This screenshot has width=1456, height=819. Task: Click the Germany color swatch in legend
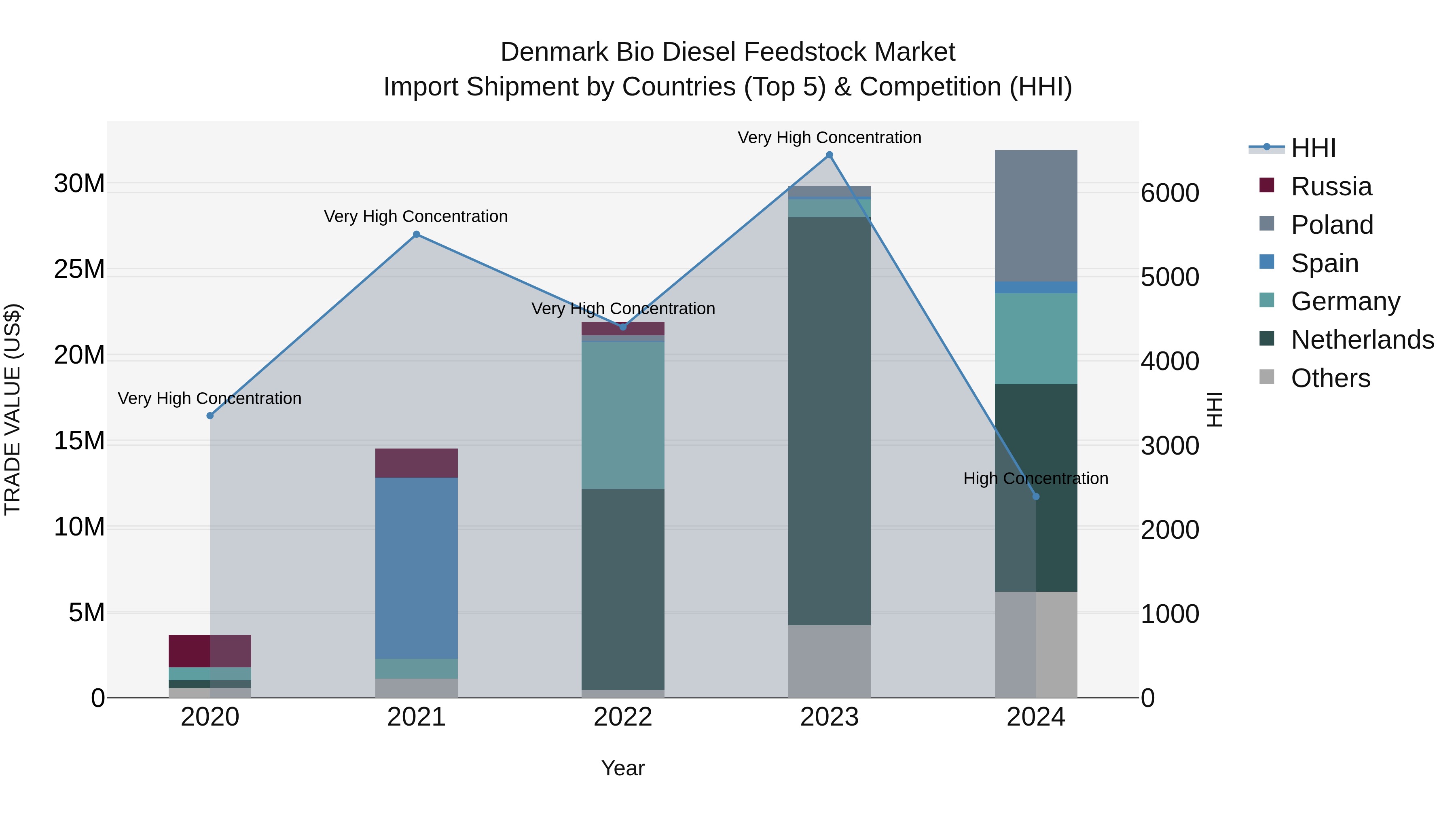pos(1267,300)
